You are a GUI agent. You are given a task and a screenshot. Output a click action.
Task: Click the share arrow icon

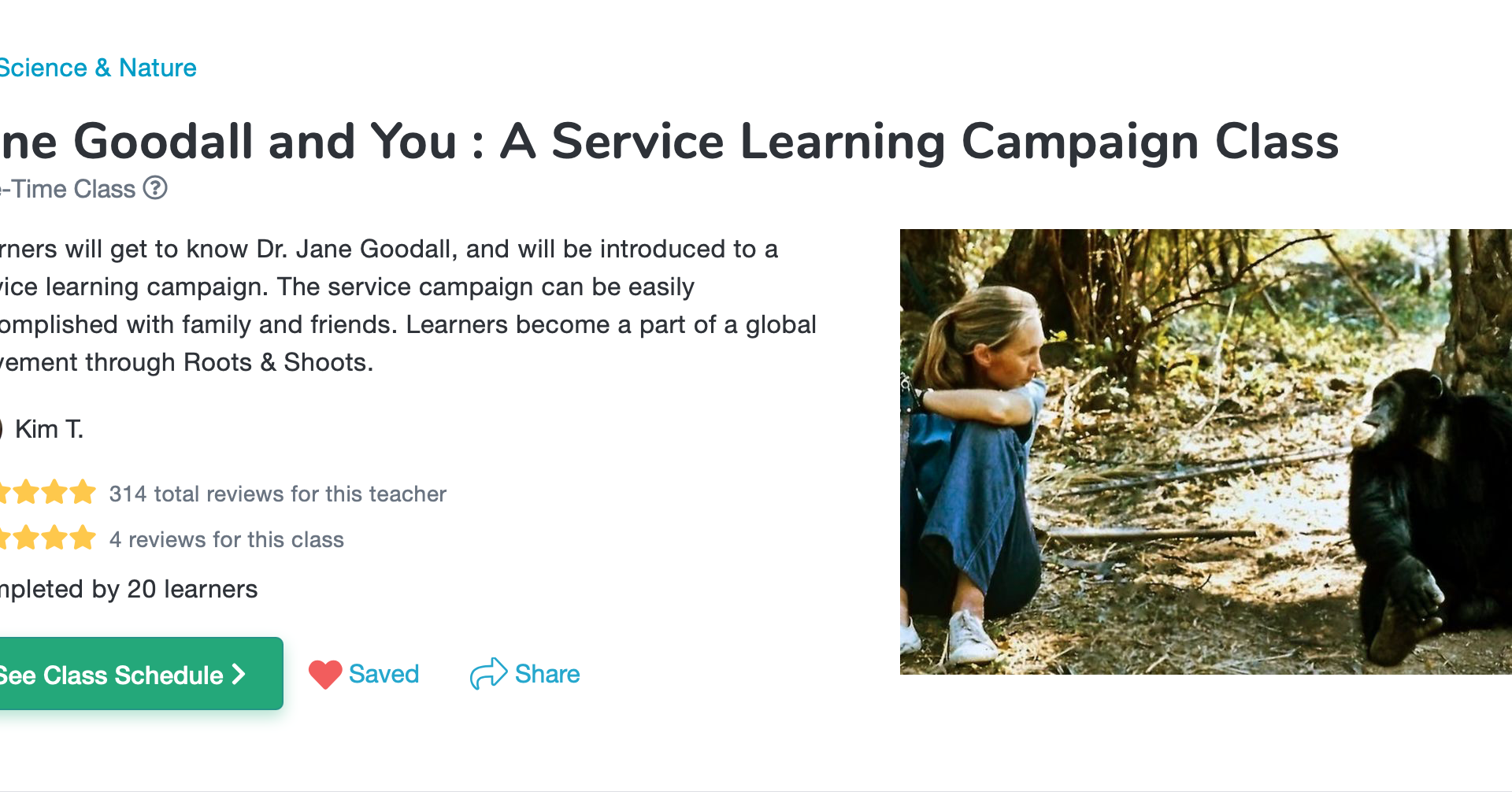pyautogui.click(x=488, y=674)
